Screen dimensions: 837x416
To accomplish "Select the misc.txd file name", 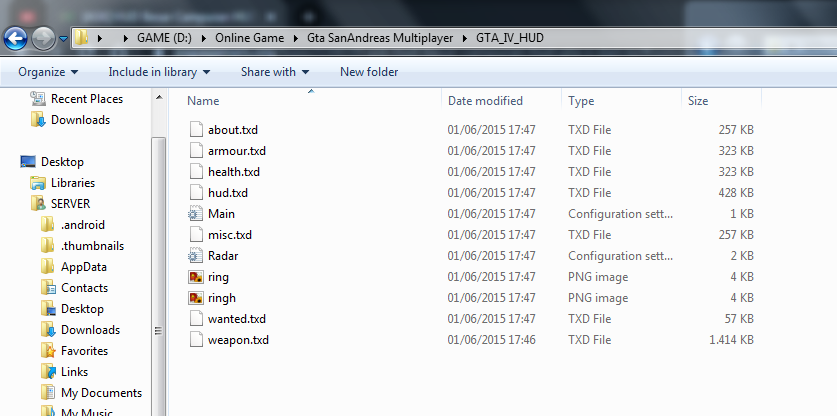I will click(x=230, y=235).
